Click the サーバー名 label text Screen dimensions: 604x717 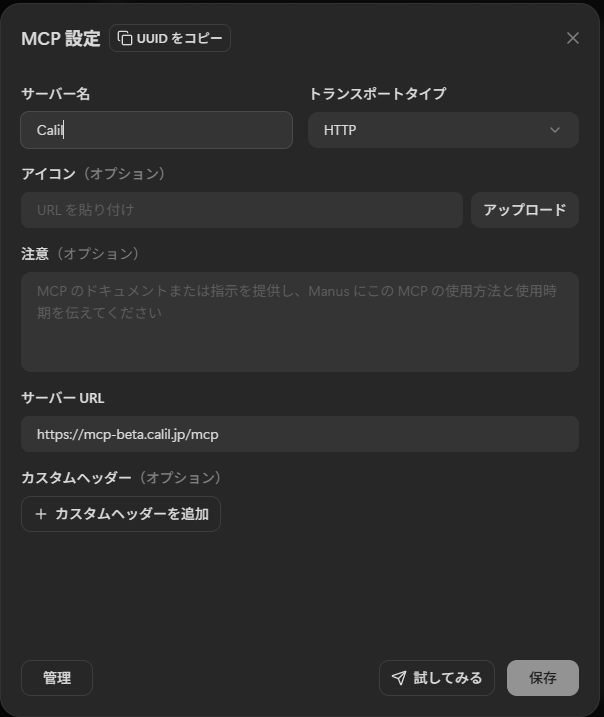[x=56, y=94]
